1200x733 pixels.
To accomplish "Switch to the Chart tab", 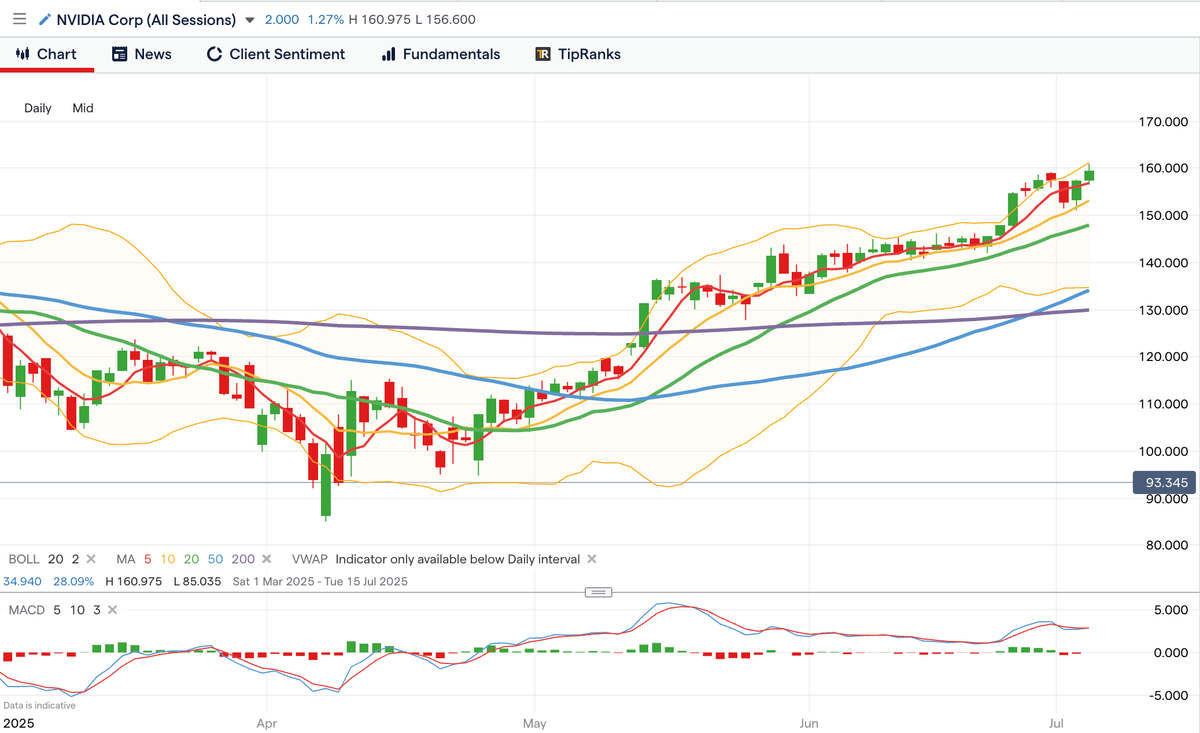I will pos(46,54).
